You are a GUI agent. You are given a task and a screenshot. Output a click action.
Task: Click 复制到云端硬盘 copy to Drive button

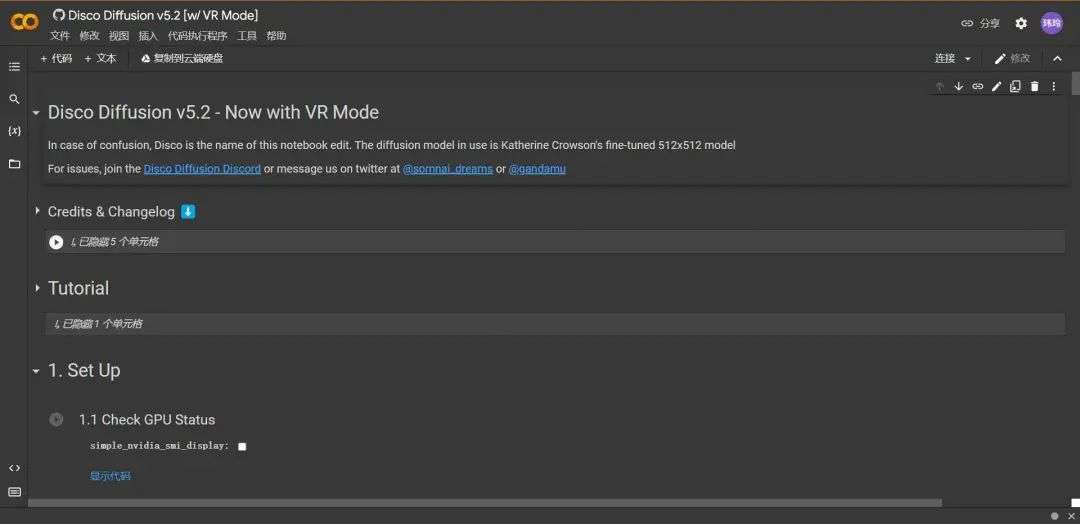tap(182, 59)
